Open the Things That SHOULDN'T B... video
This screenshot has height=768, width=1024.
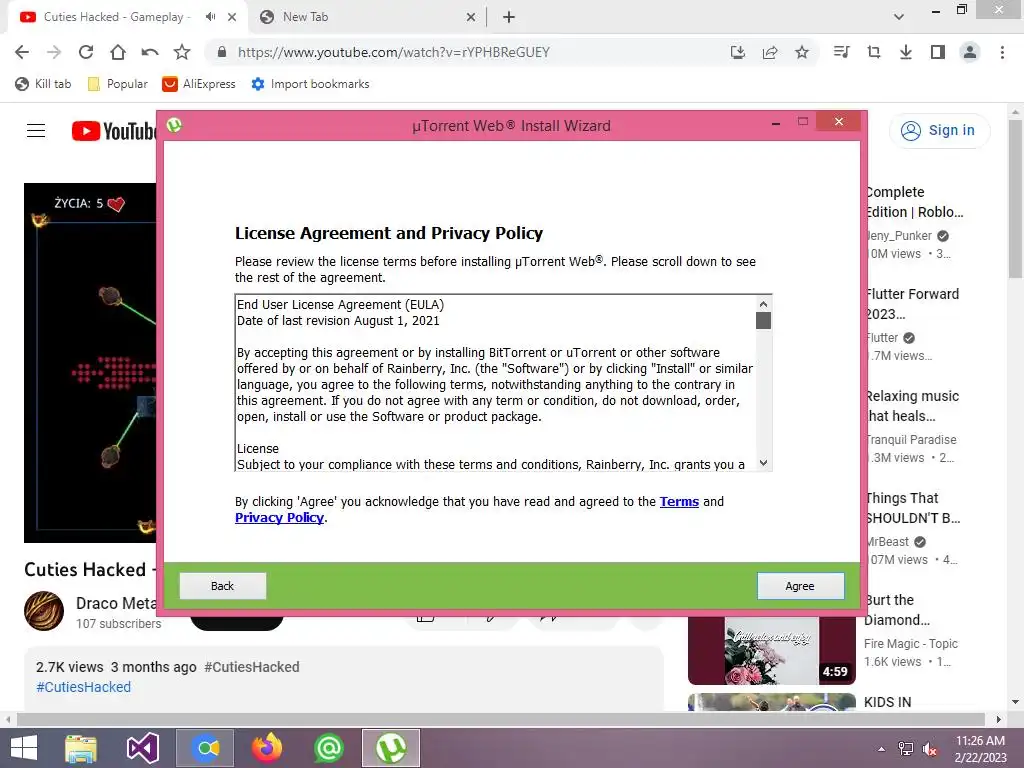912,507
